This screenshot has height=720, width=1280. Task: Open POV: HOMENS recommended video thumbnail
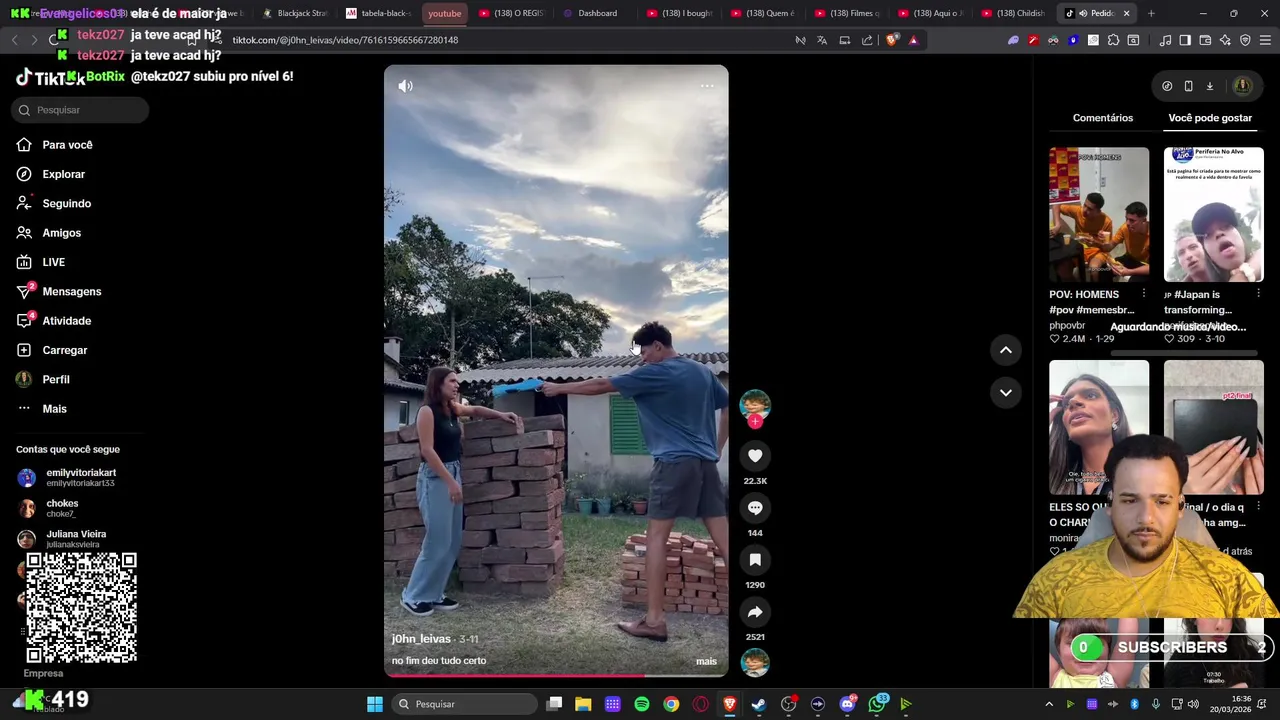click(1099, 214)
